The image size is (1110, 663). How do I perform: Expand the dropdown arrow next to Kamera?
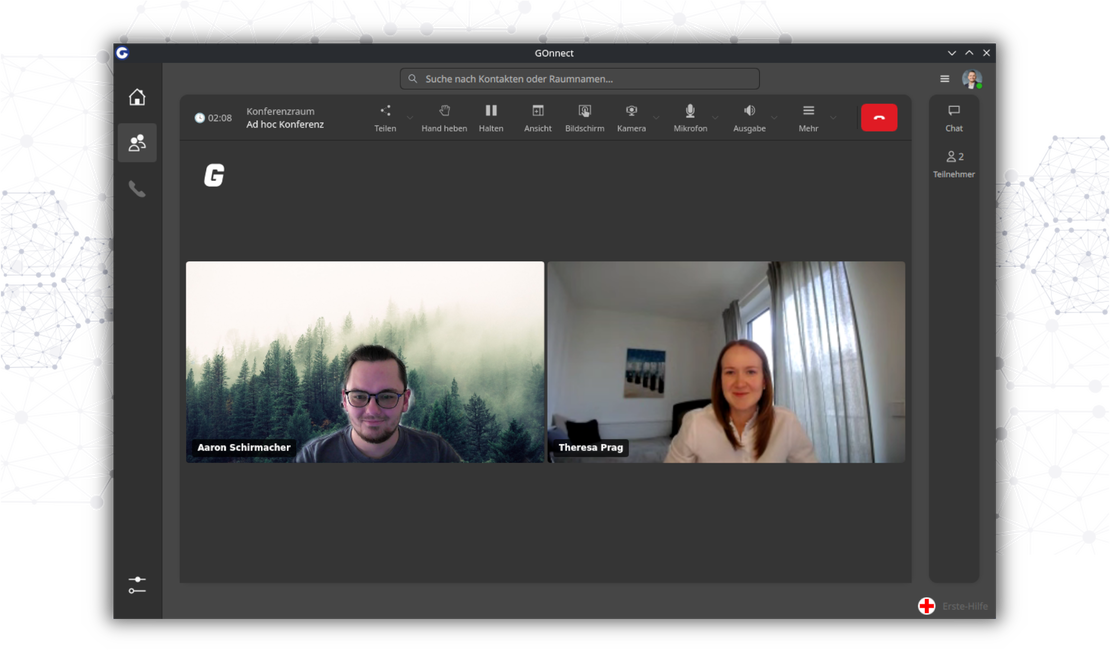(x=656, y=118)
